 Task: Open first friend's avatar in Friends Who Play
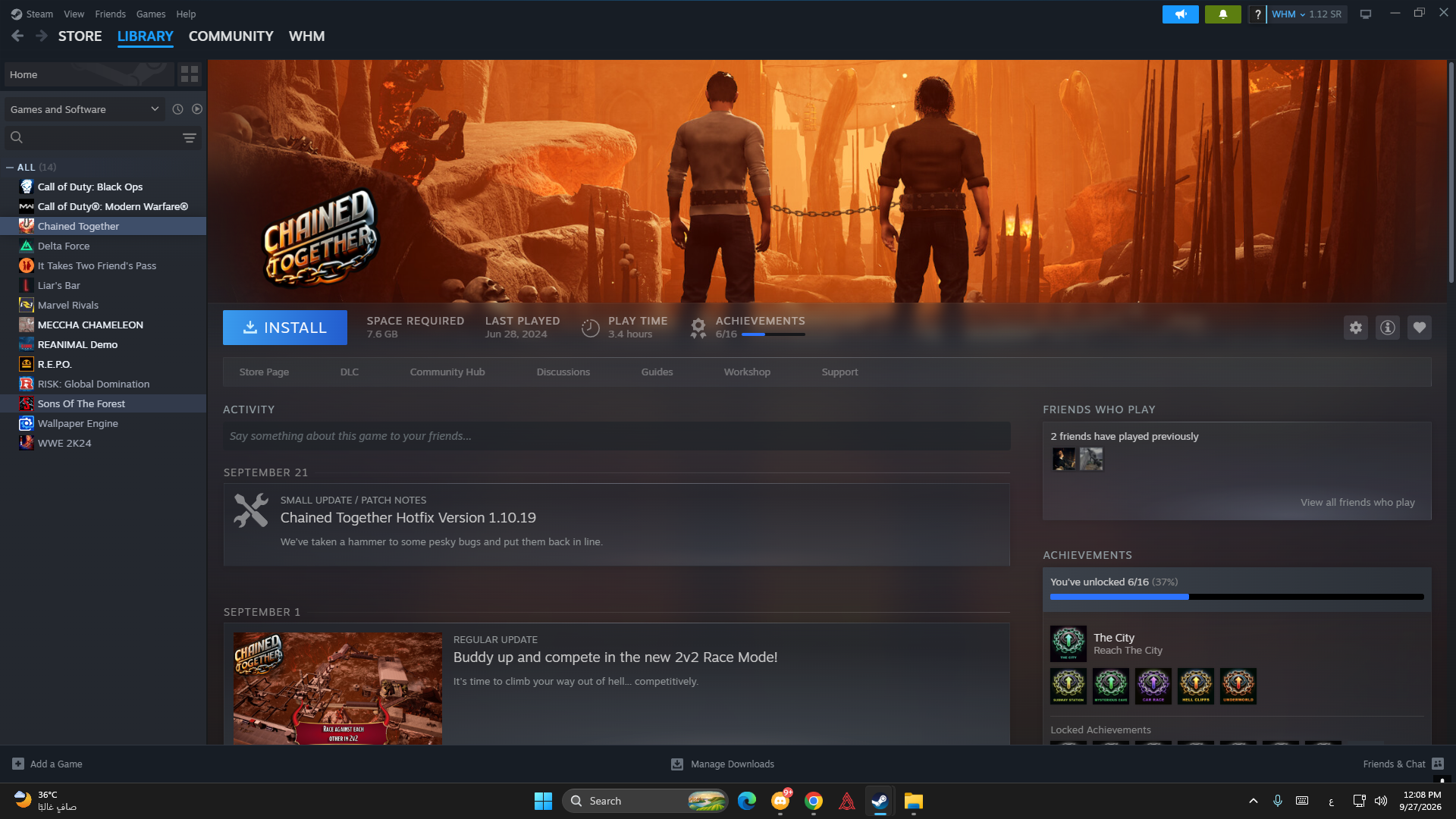tap(1064, 459)
